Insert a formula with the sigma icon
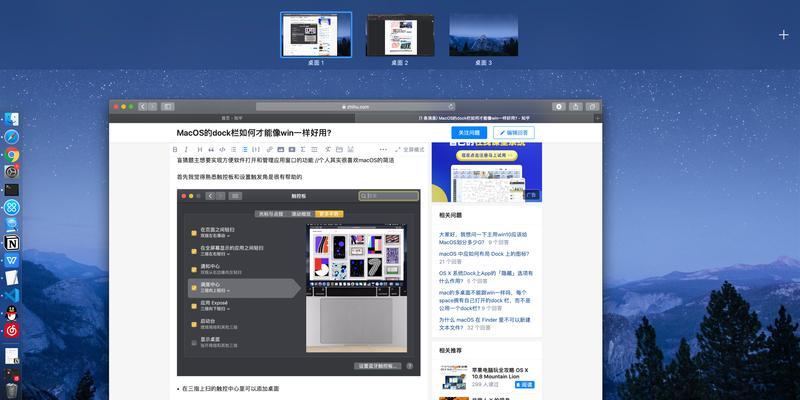 [x=303, y=149]
